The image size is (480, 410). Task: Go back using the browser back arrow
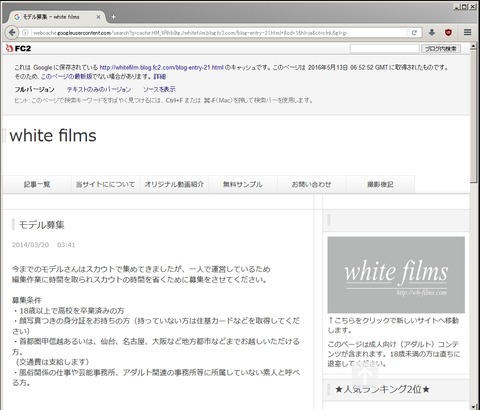pyautogui.click(x=12, y=32)
